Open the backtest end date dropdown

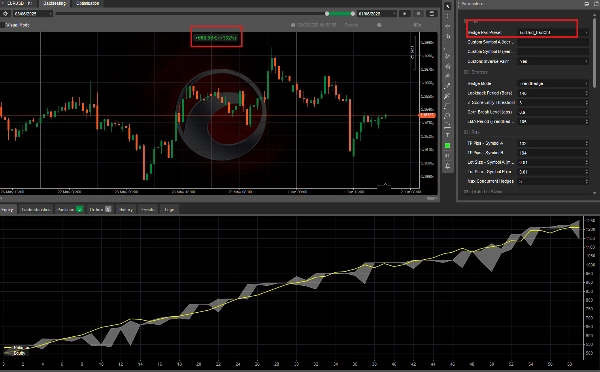coord(377,14)
